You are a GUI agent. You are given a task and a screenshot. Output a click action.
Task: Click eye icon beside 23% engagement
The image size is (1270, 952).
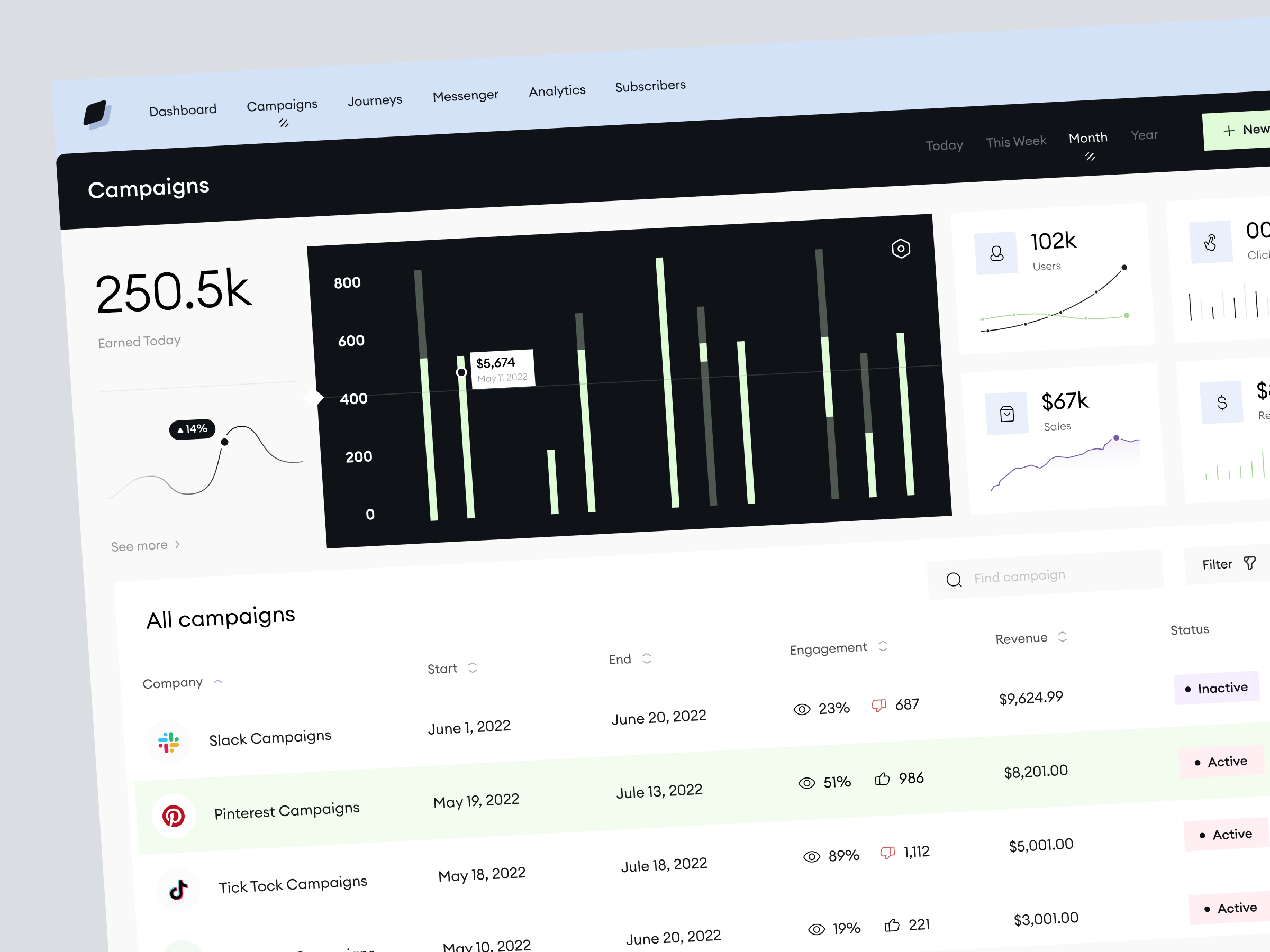point(802,709)
